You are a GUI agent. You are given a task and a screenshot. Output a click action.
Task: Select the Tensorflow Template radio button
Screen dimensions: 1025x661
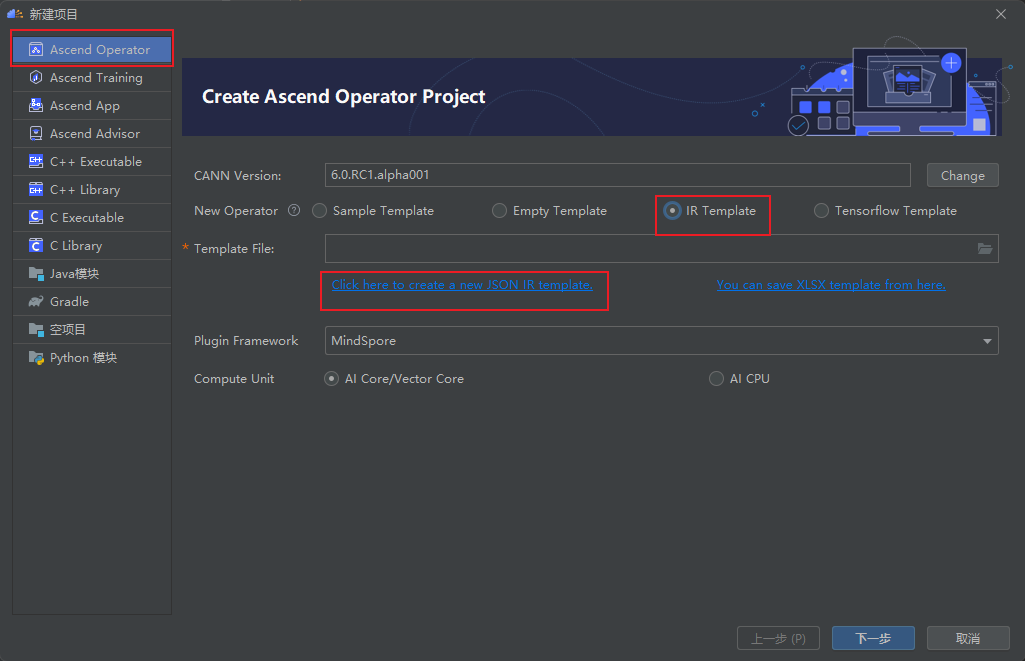tap(821, 211)
